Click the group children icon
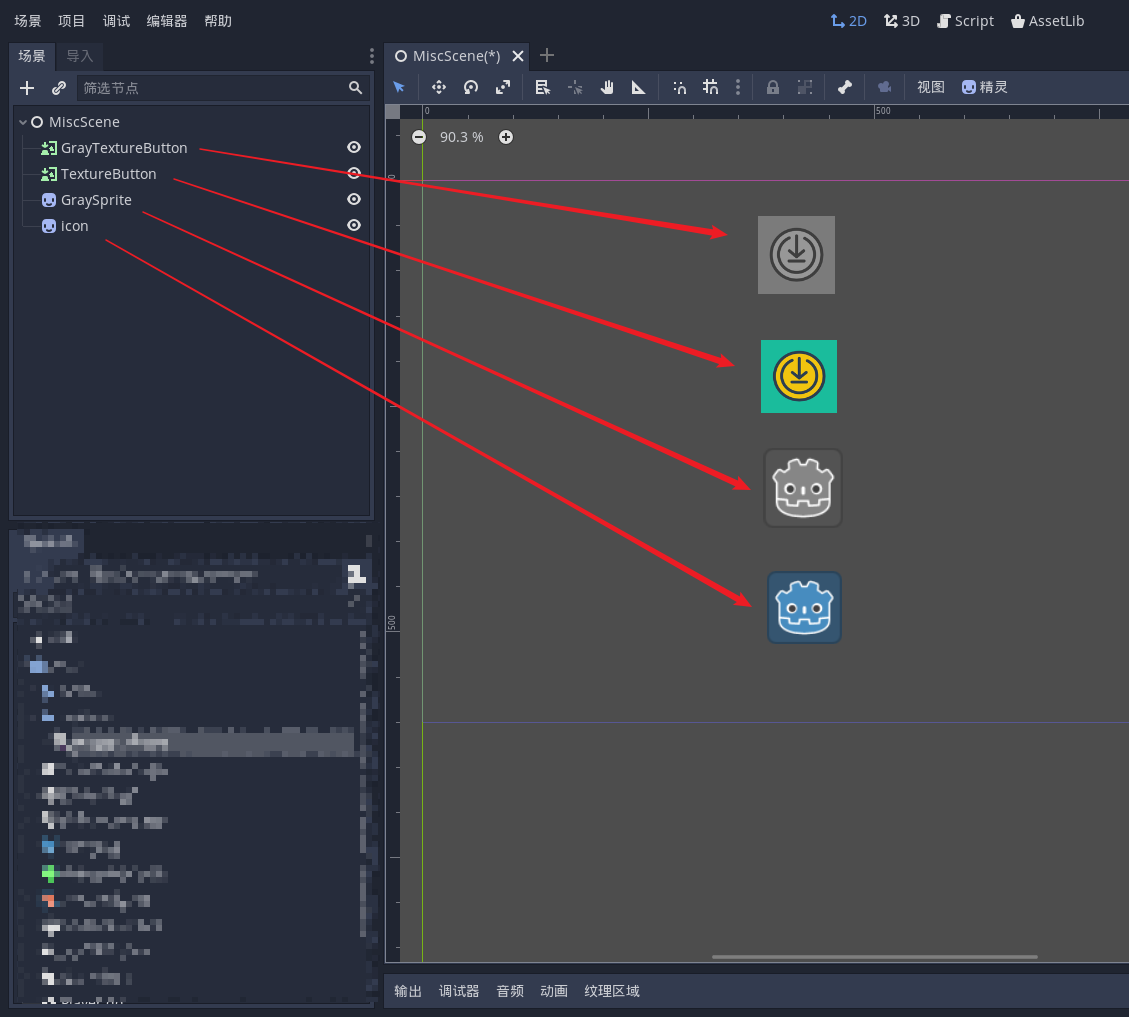Screen dimensions: 1129x1017 pos(805,87)
